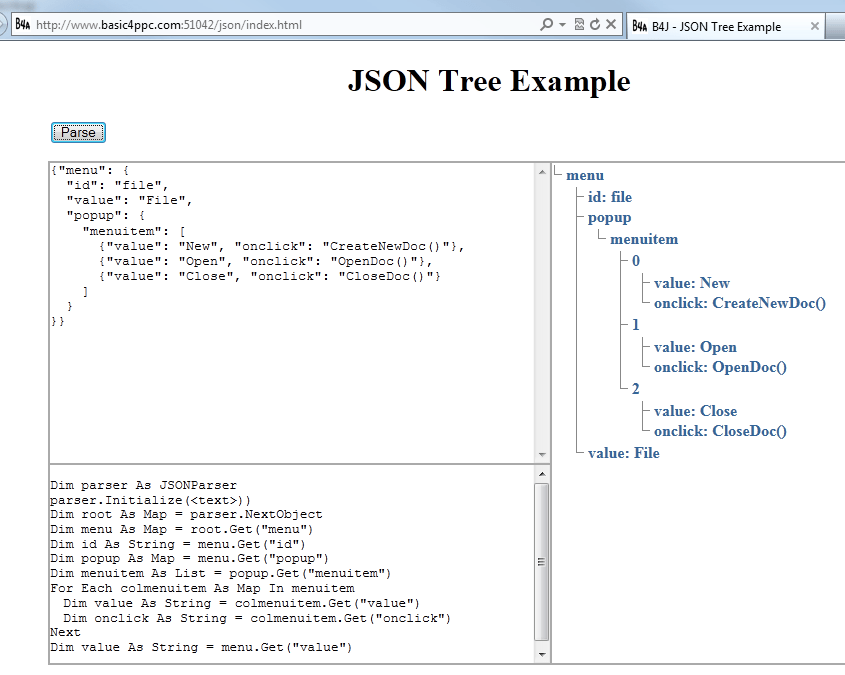Click the up arrow of the code panel scrollbar

point(541,472)
